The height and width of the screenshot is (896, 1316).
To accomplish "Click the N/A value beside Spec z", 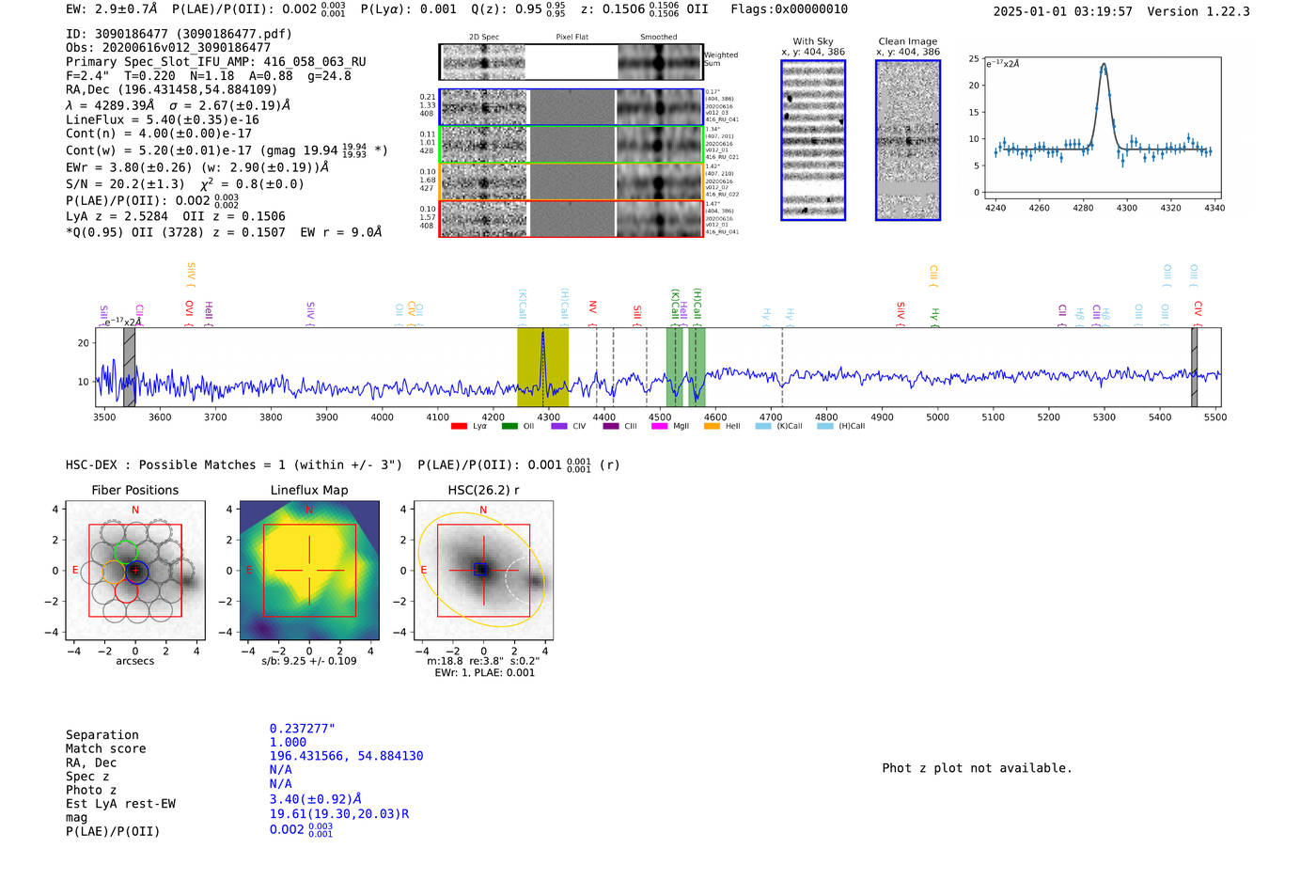I will [x=280, y=769].
